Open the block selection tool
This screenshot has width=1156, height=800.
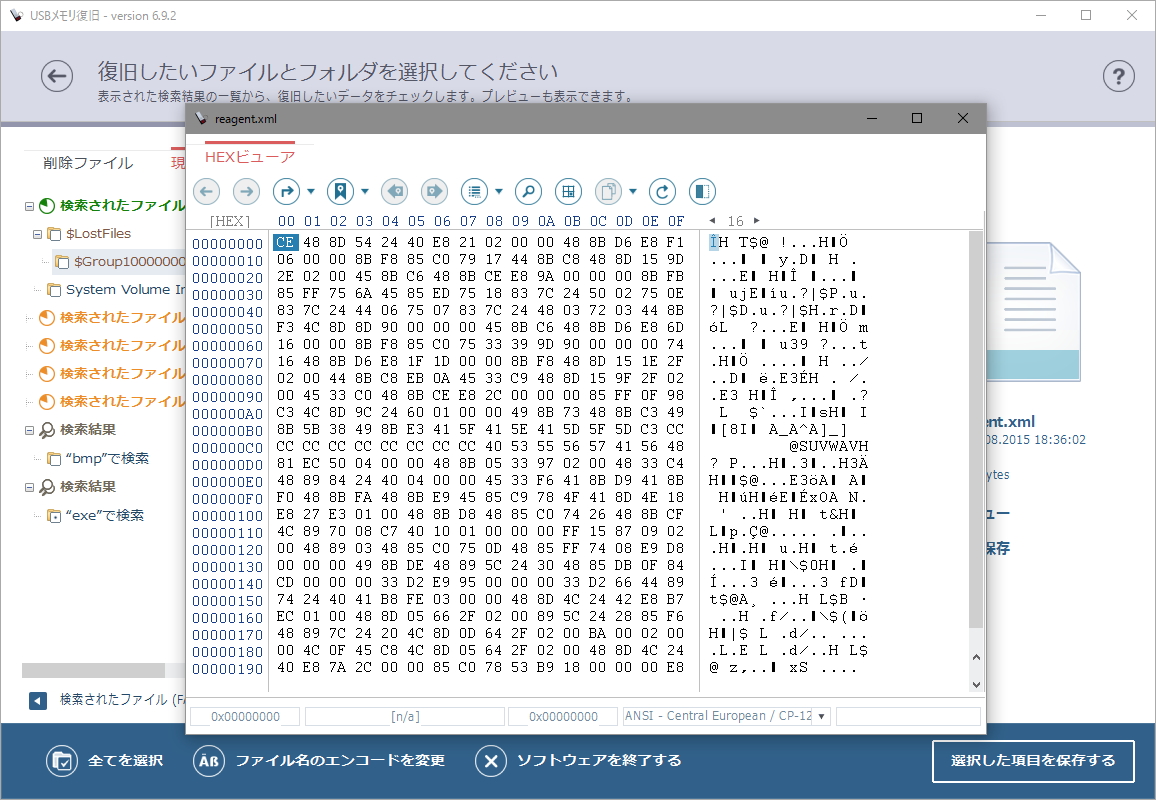[567, 191]
